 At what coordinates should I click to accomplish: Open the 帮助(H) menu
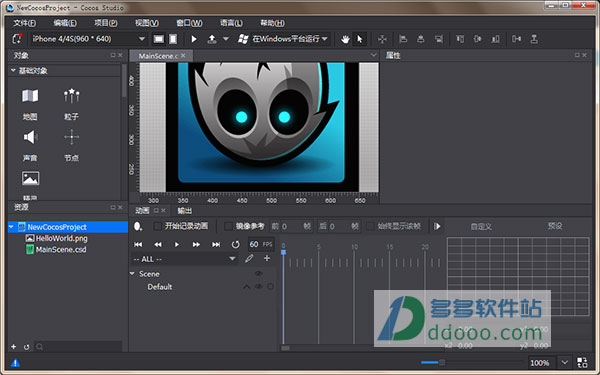(x=272, y=23)
